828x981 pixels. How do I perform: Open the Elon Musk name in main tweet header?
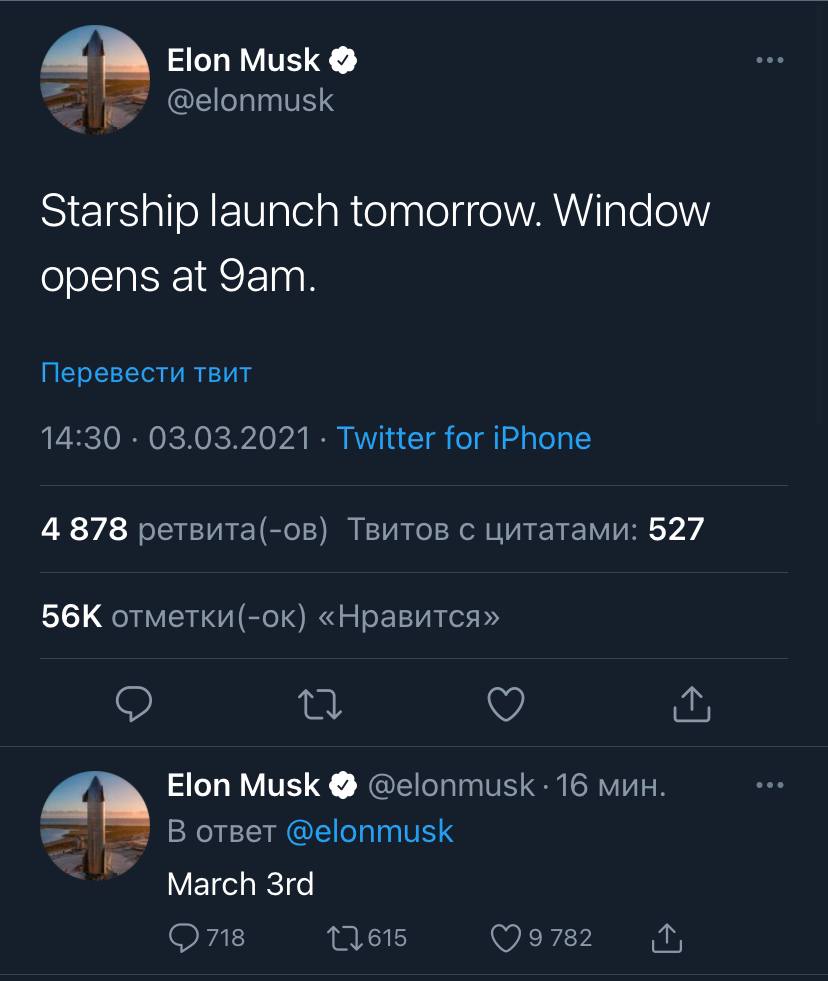click(x=243, y=60)
